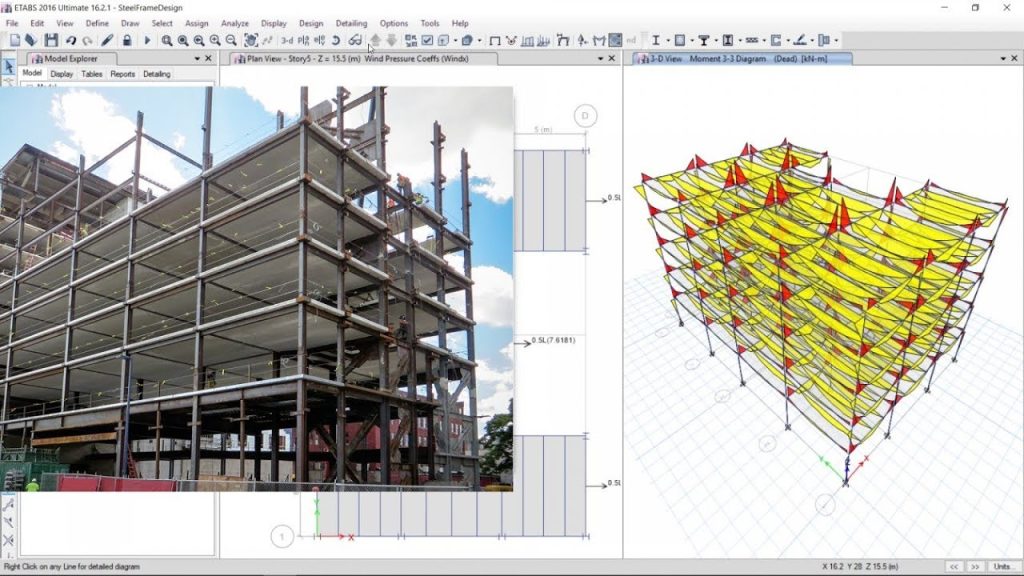1024x576 pixels.
Task: Open the I-section frame properties dropdown arrow
Action: (x=668, y=38)
